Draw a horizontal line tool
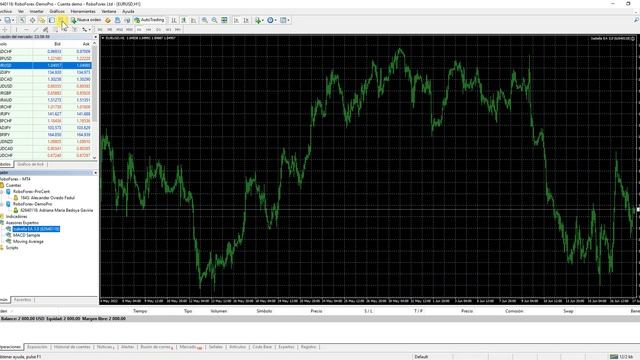Image resolution: width=640 pixels, height=360 pixels. (26, 30)
